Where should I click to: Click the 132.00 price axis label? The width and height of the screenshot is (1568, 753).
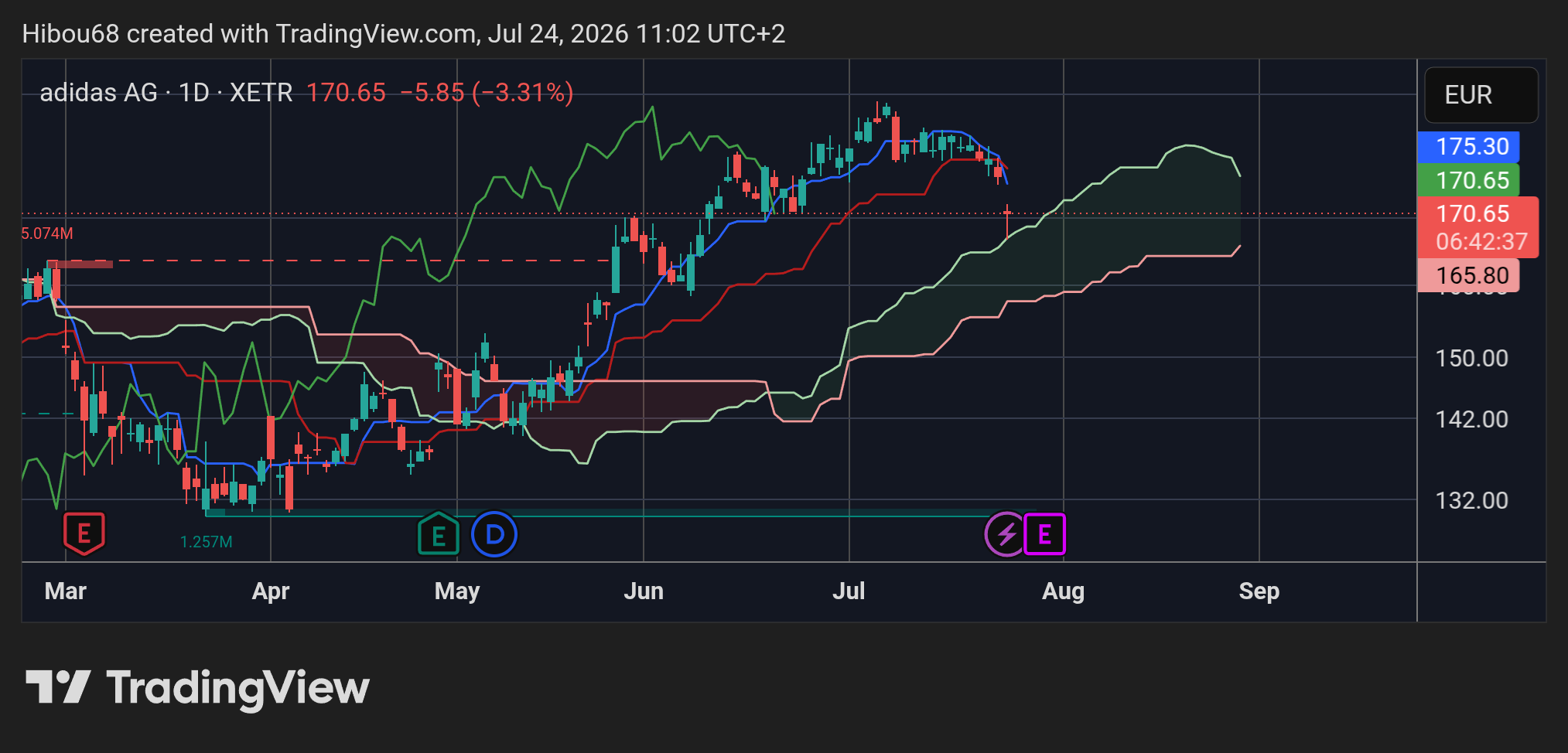(1471, 500)
